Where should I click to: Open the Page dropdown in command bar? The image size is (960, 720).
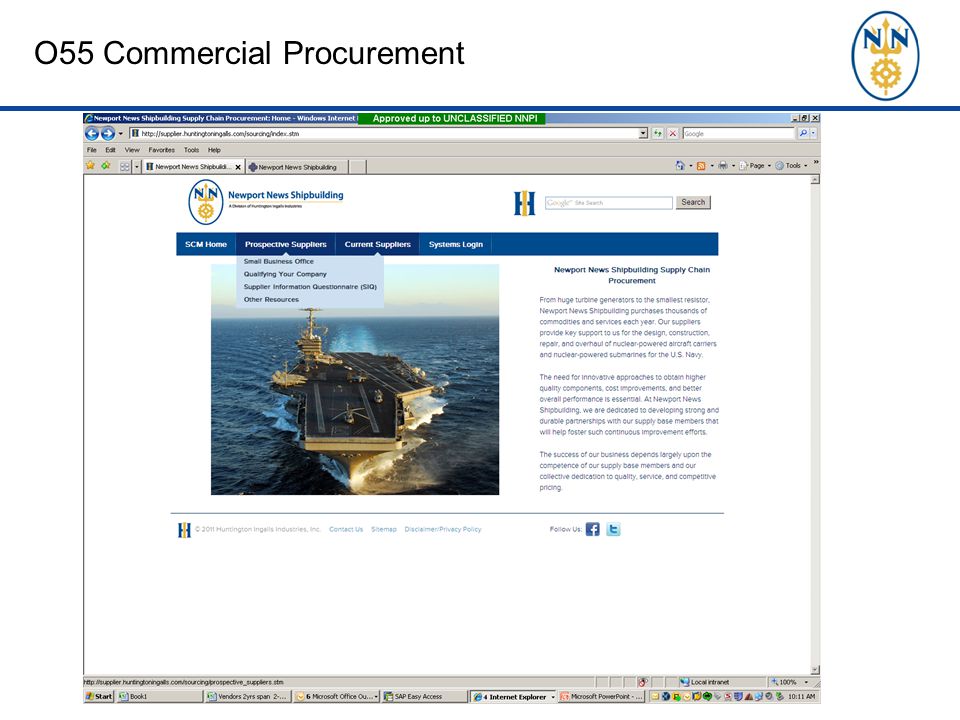coord(754,166)
